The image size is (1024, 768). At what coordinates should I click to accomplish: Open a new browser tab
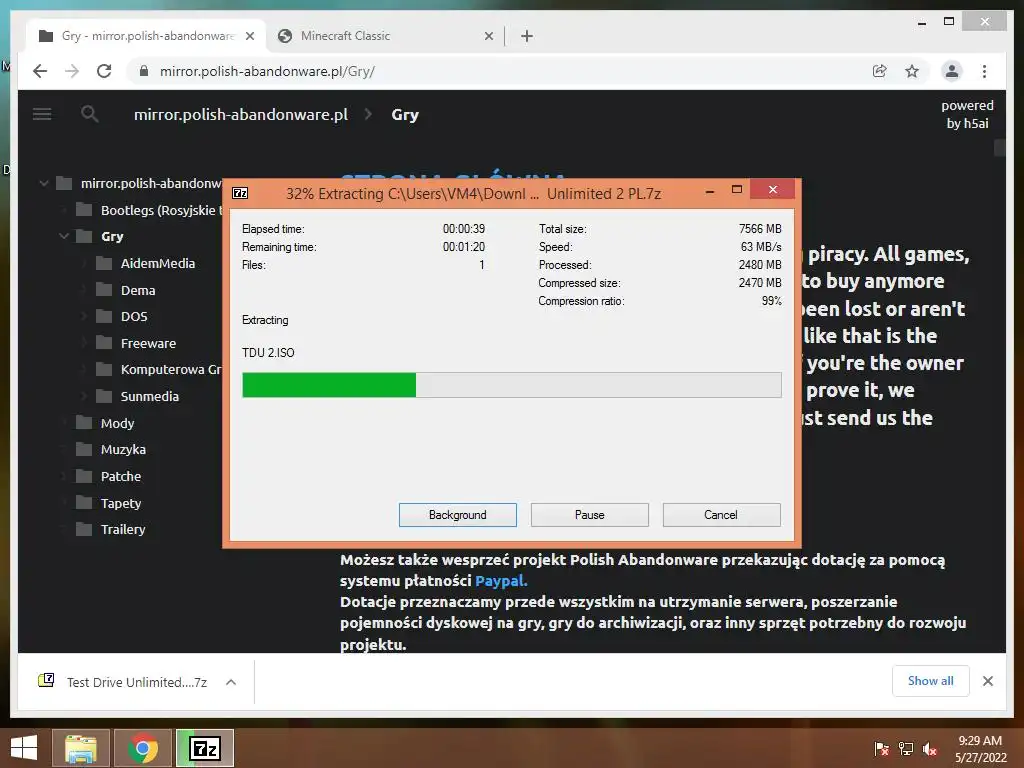point(527,36)
